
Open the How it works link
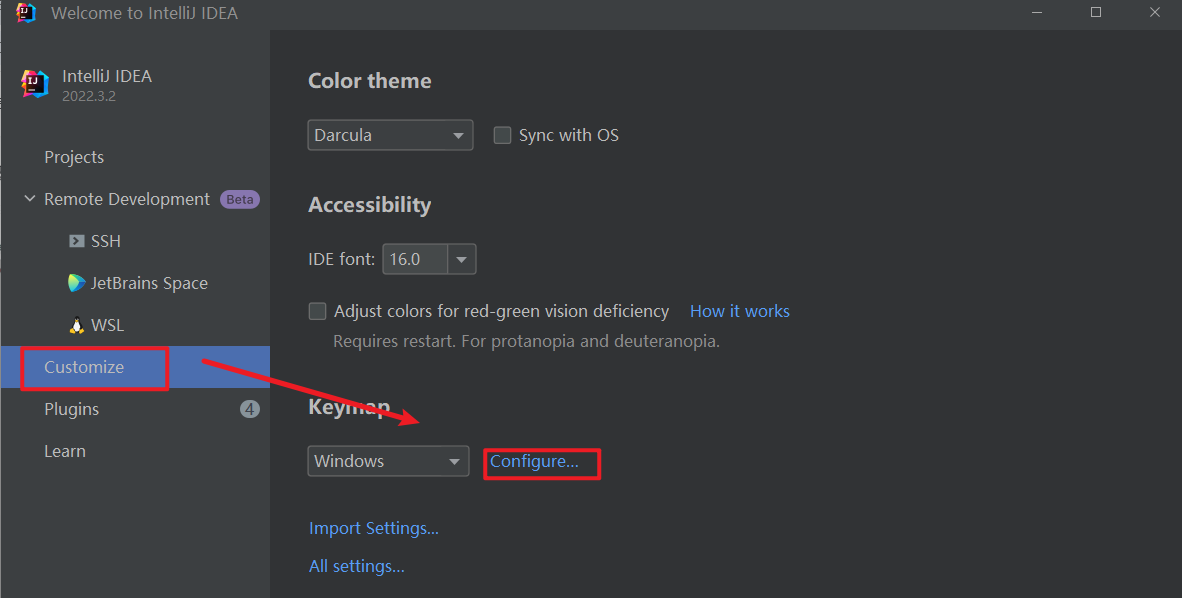740,311
